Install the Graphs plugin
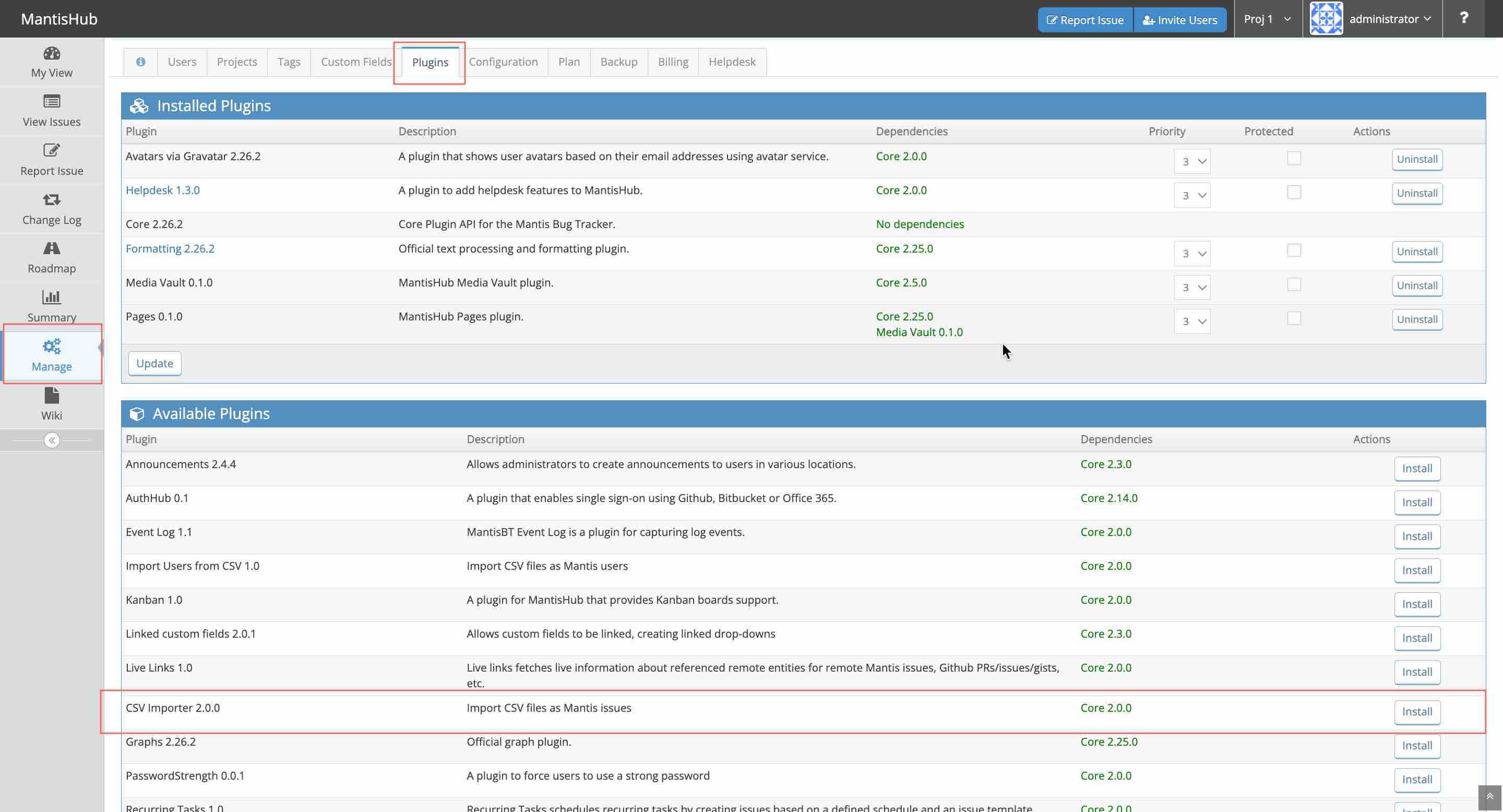 click(1417, 746)
